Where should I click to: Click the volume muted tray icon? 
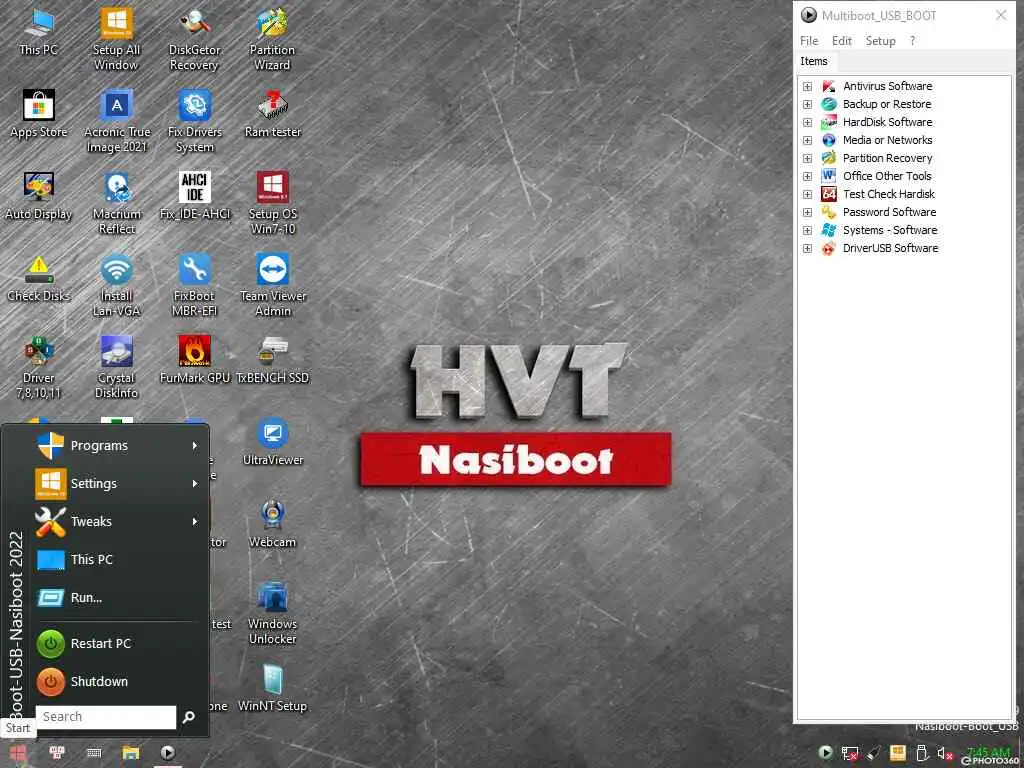point(944,753)
